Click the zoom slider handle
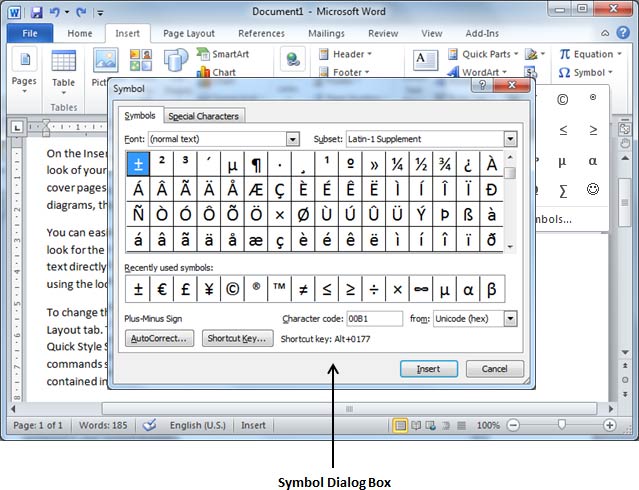 [562, 425]
